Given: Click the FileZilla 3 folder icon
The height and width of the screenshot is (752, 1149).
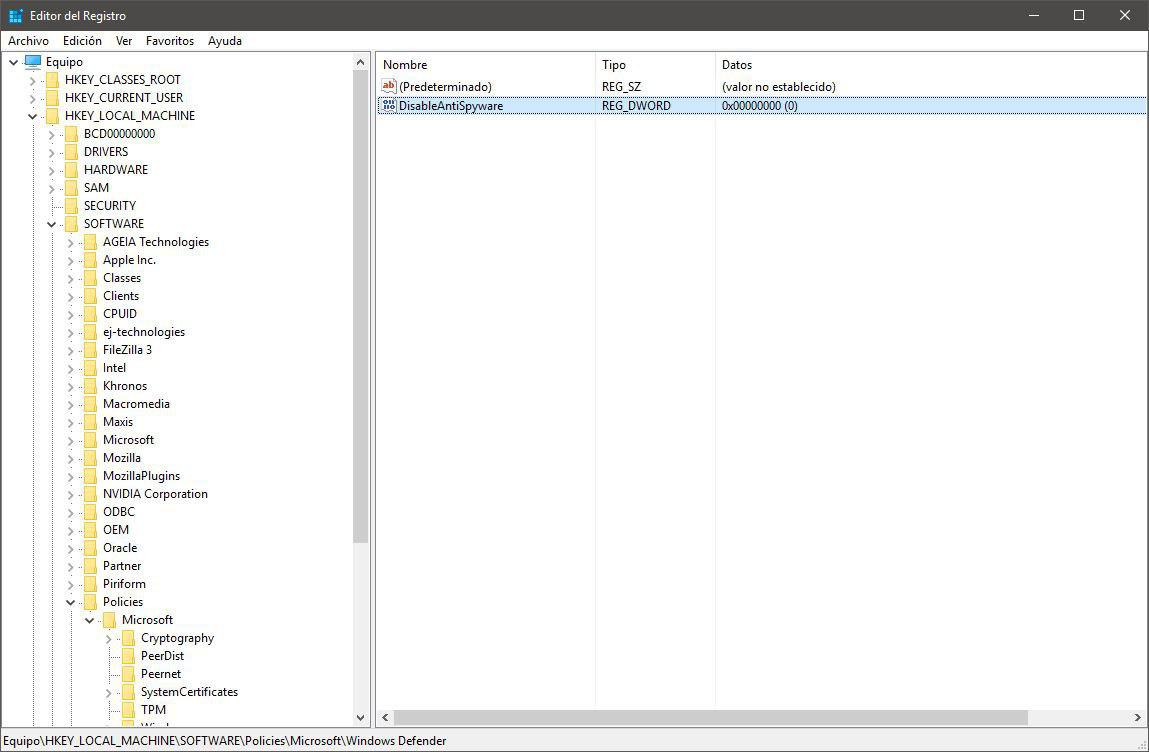Looking at the screenshot, I should [91, 350].
